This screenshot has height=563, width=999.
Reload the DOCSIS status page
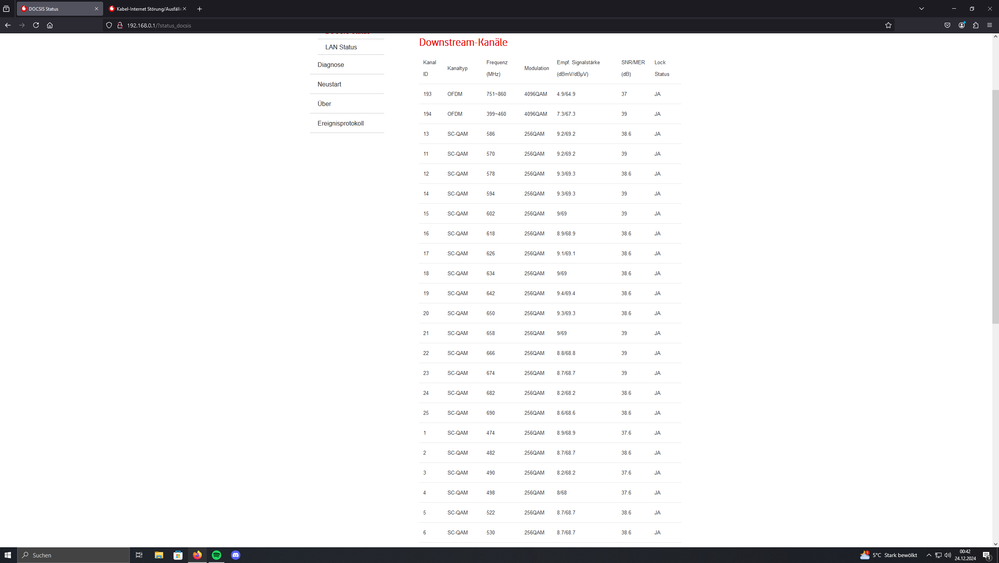(36, 25)
